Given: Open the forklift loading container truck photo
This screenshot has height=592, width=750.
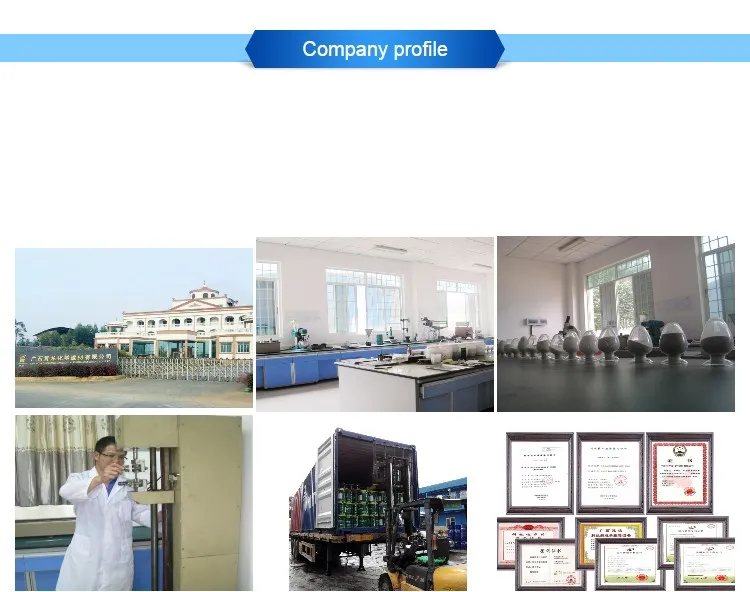Looking at the screenshot, I should point(378,509).
